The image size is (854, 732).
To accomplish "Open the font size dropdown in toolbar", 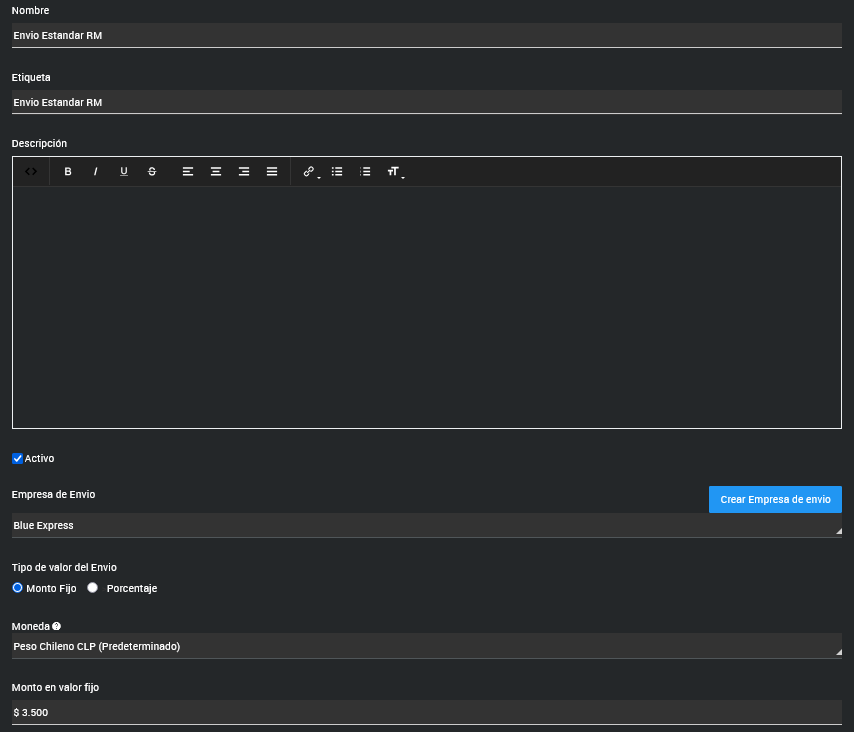I will coord(395,171).
